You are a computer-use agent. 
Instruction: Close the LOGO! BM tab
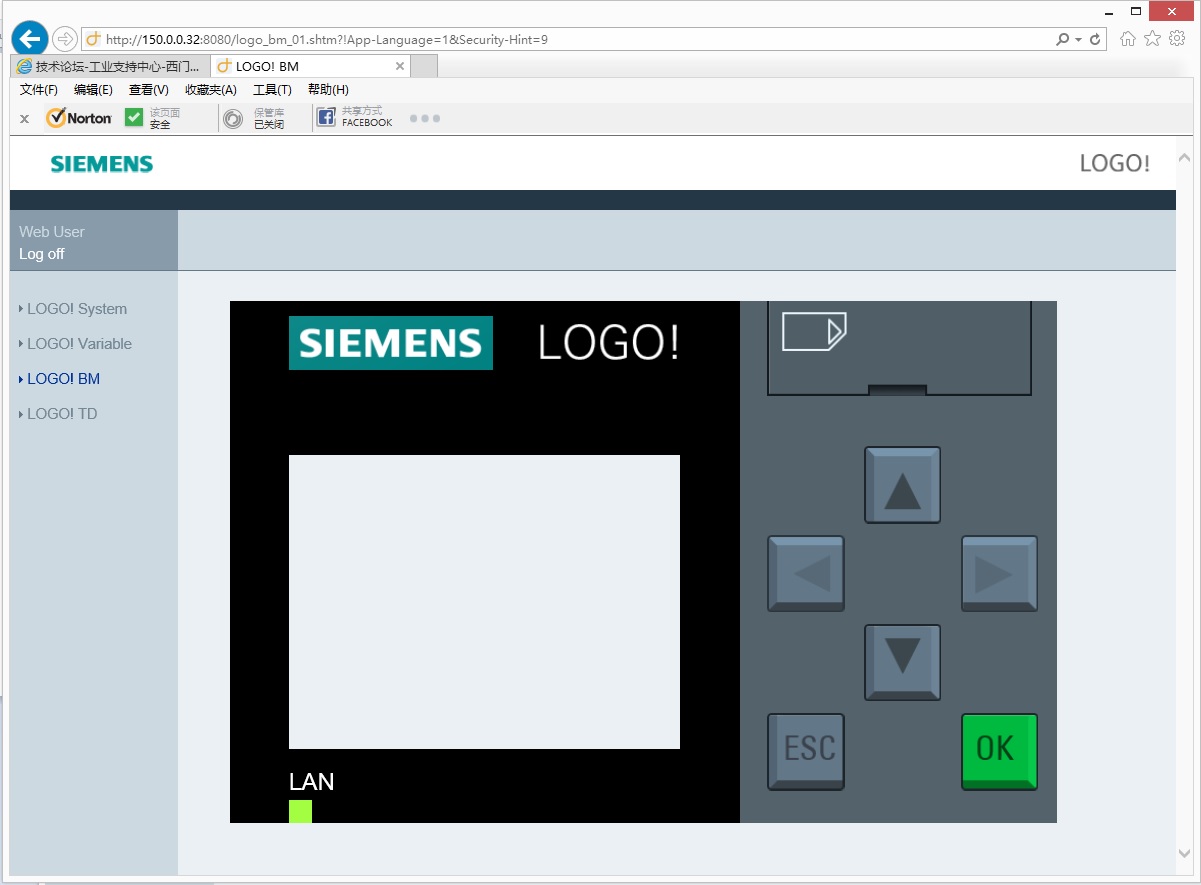point(400,66)
